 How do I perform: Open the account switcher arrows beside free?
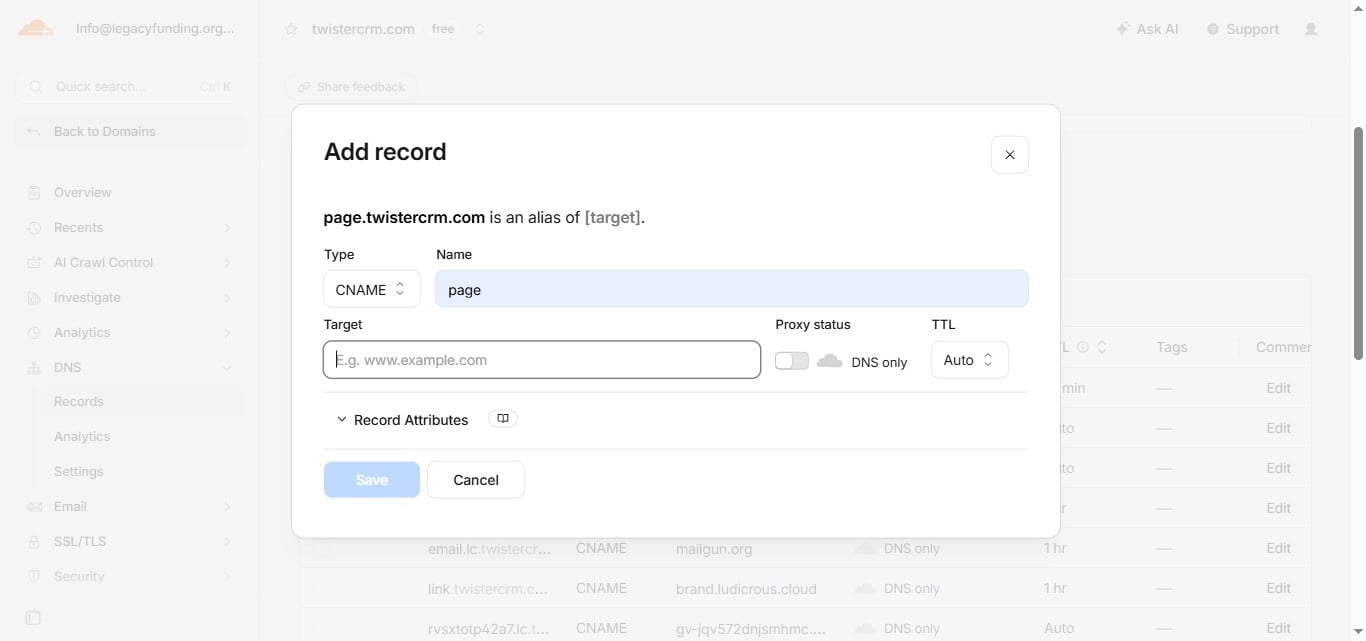pos(479,29)
